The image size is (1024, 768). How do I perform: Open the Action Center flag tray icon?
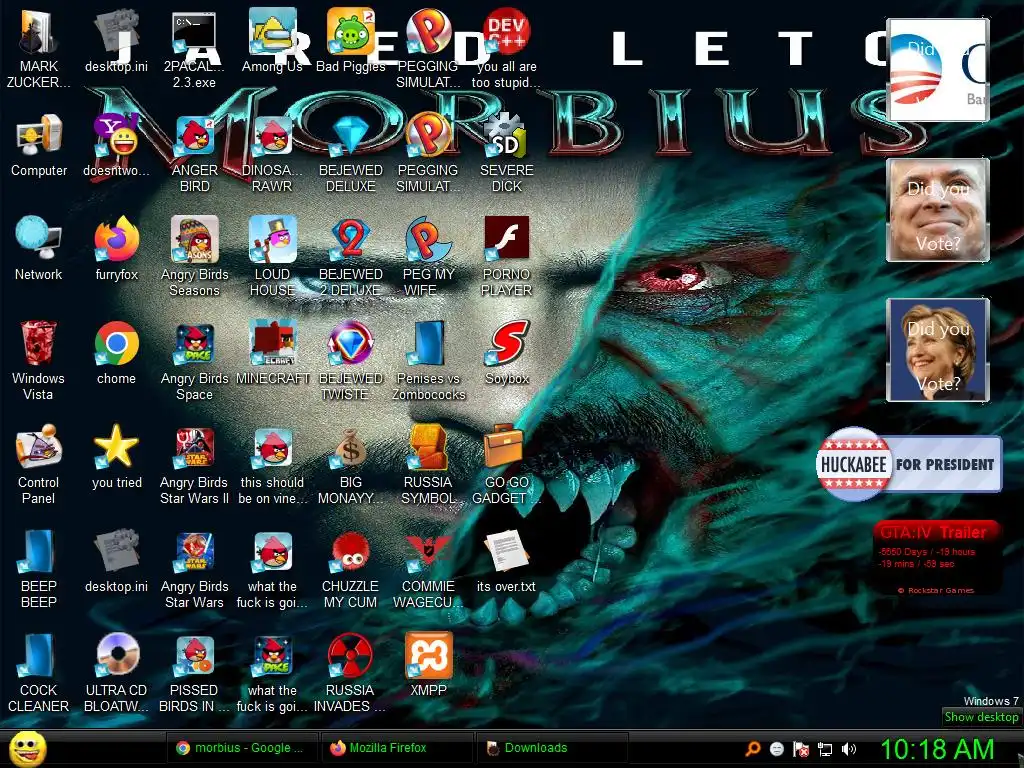tap(801, 748)
